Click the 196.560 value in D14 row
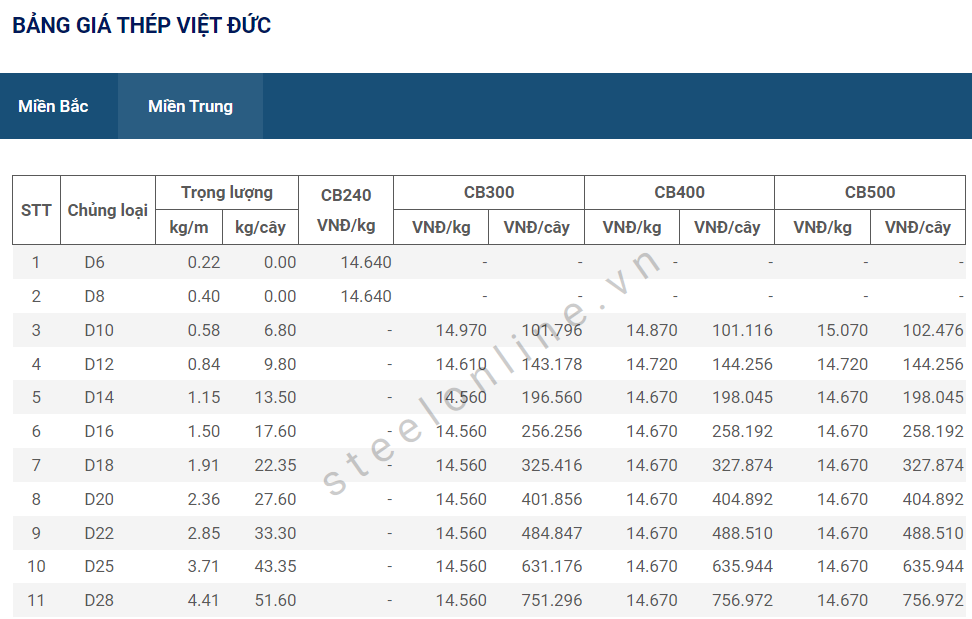 point(552,397)
